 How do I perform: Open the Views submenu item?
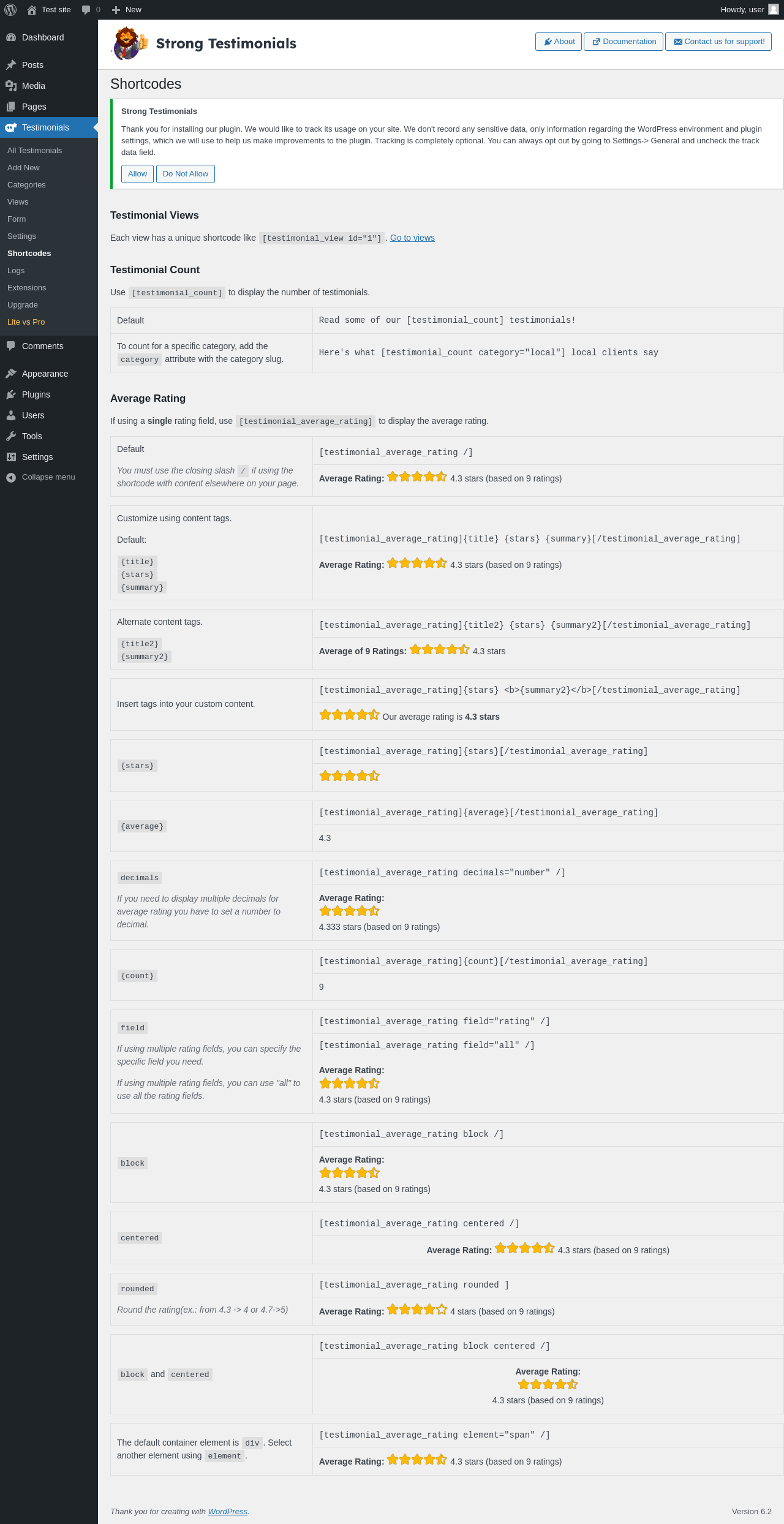18,202
